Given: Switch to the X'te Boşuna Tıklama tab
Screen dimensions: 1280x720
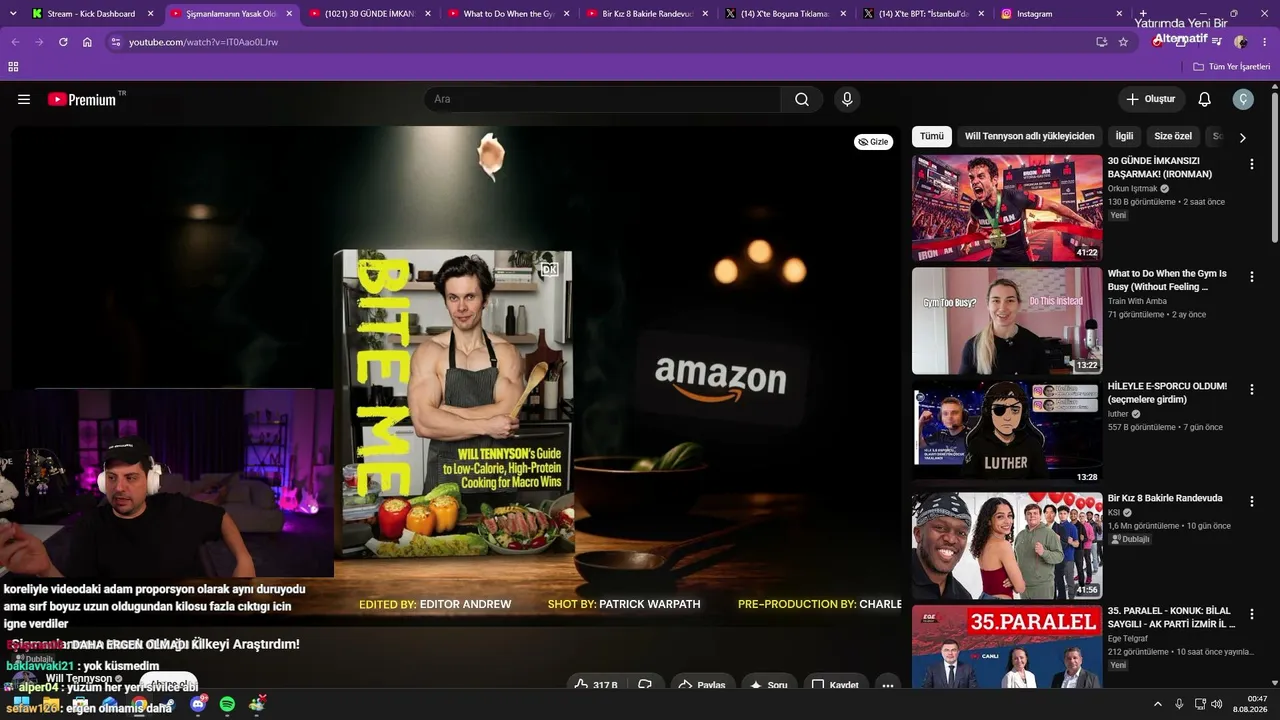Looking at the screenshot, I should click(x=784, y=14).
